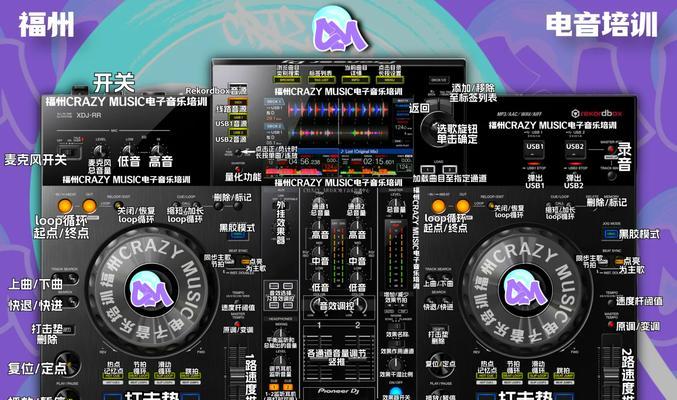677x400 pixels.
Task: Toggle right deck Beat Sync button
Action: (603, 261)
